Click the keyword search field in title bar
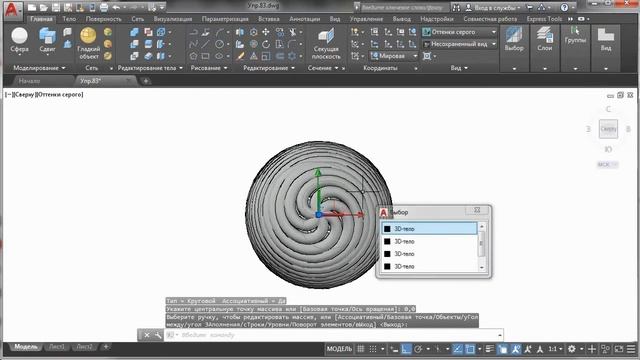 [x=402, y=7]
